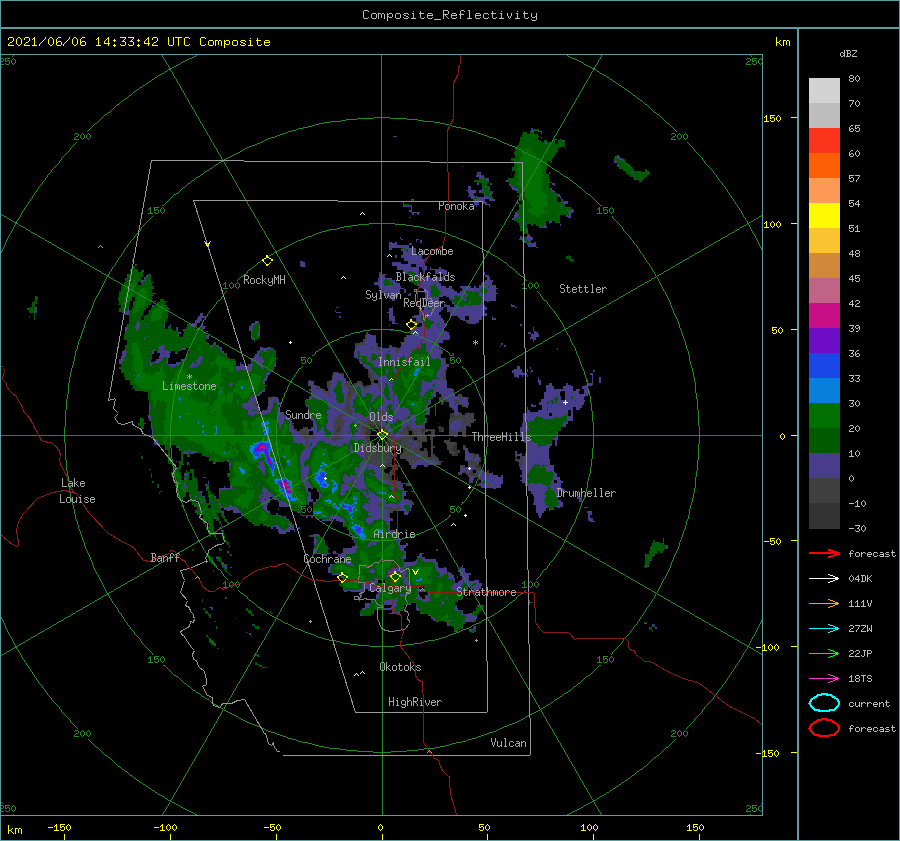Select the purple 39-36 dBZ color band
Screen dimensions: 900x841
click(x=824, y=341)
